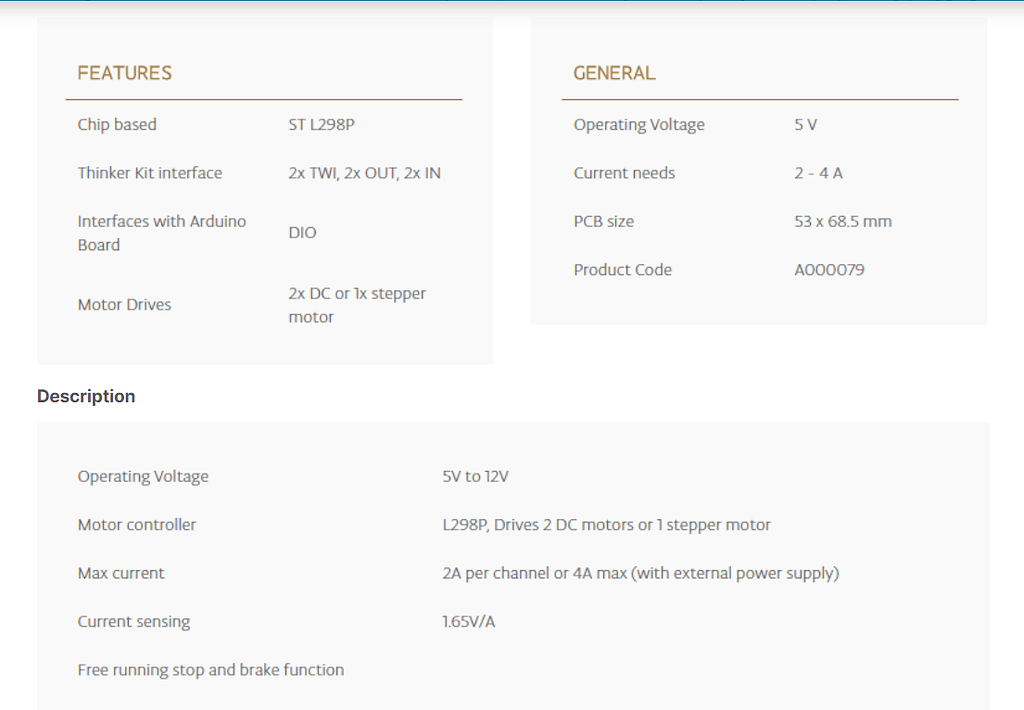
Task: Click the 5 V operating voltage value
Action: tap(805, 125)
